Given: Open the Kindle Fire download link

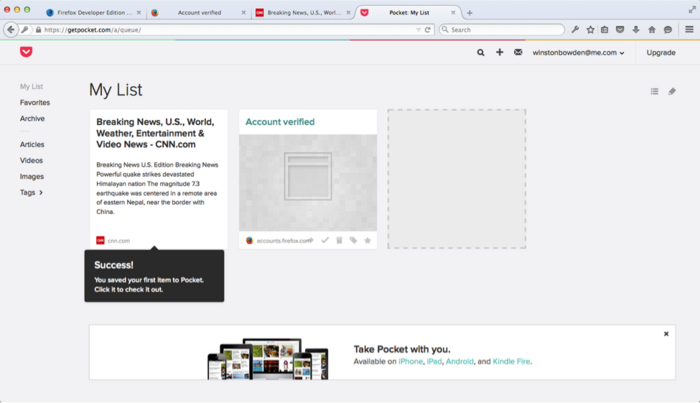Looking at the screenshot, I should click(509, 360).
